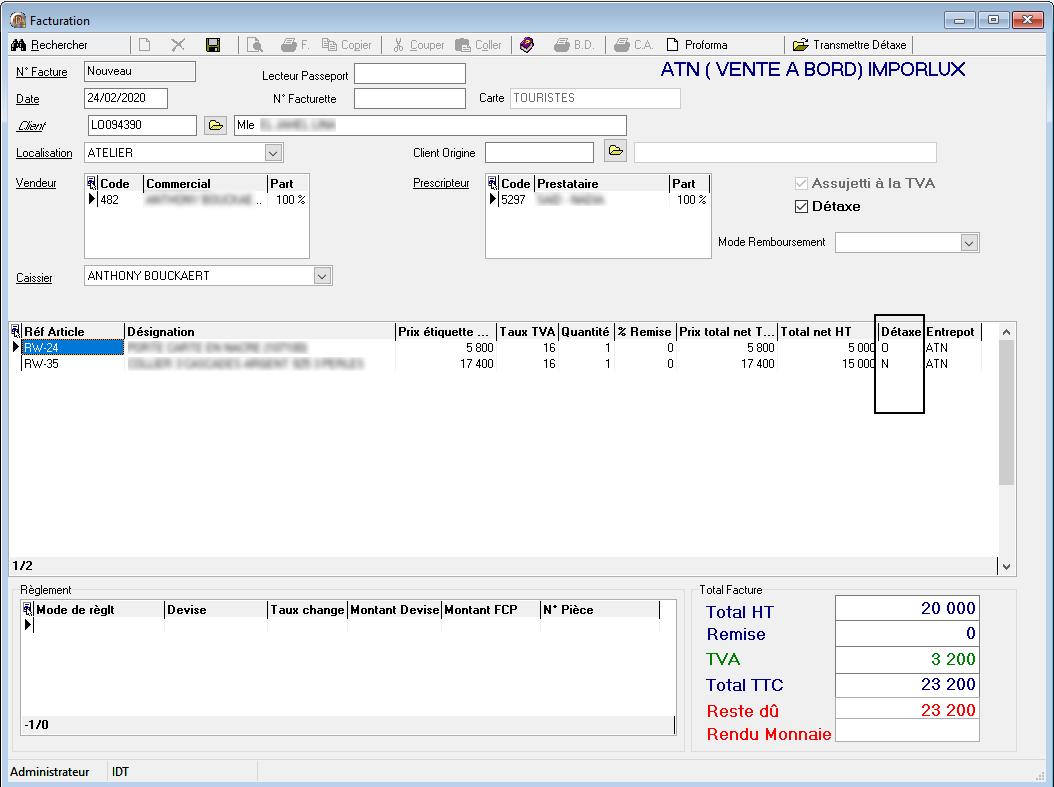Open Client Origine folder browse icon
This screenshot has height=787, width=1054.
(x=615, y=152)
